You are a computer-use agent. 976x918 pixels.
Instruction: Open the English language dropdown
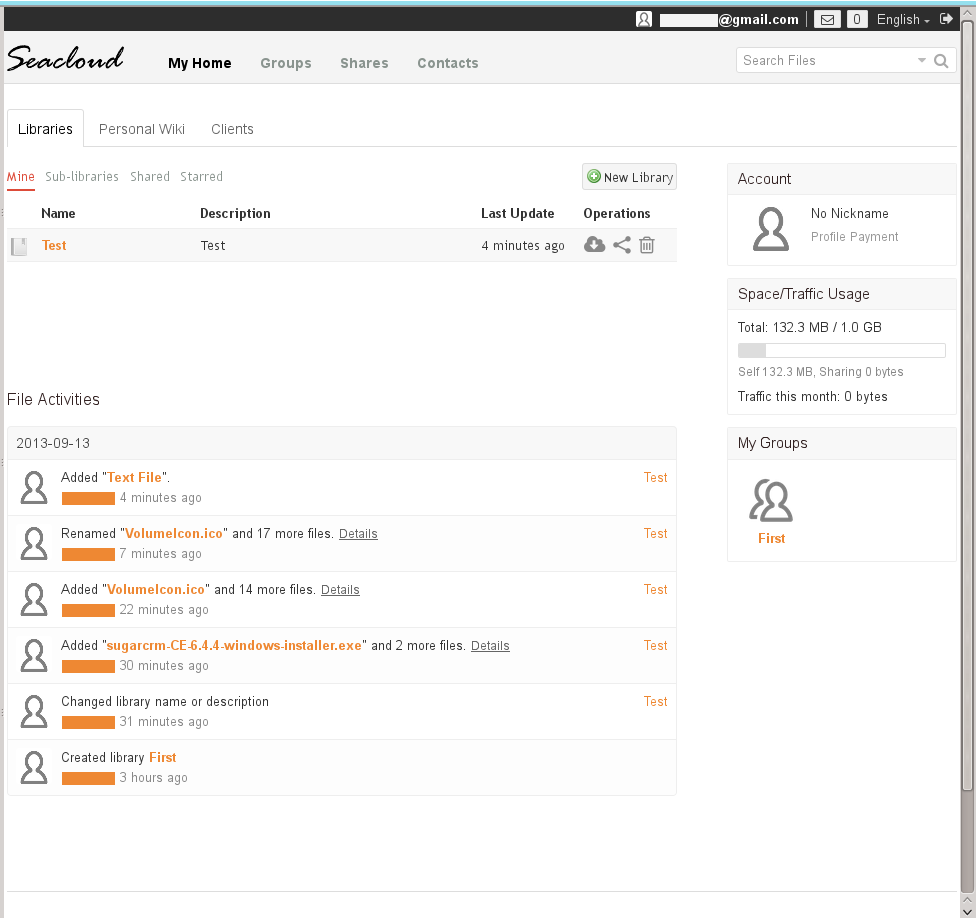click(903, 20)
